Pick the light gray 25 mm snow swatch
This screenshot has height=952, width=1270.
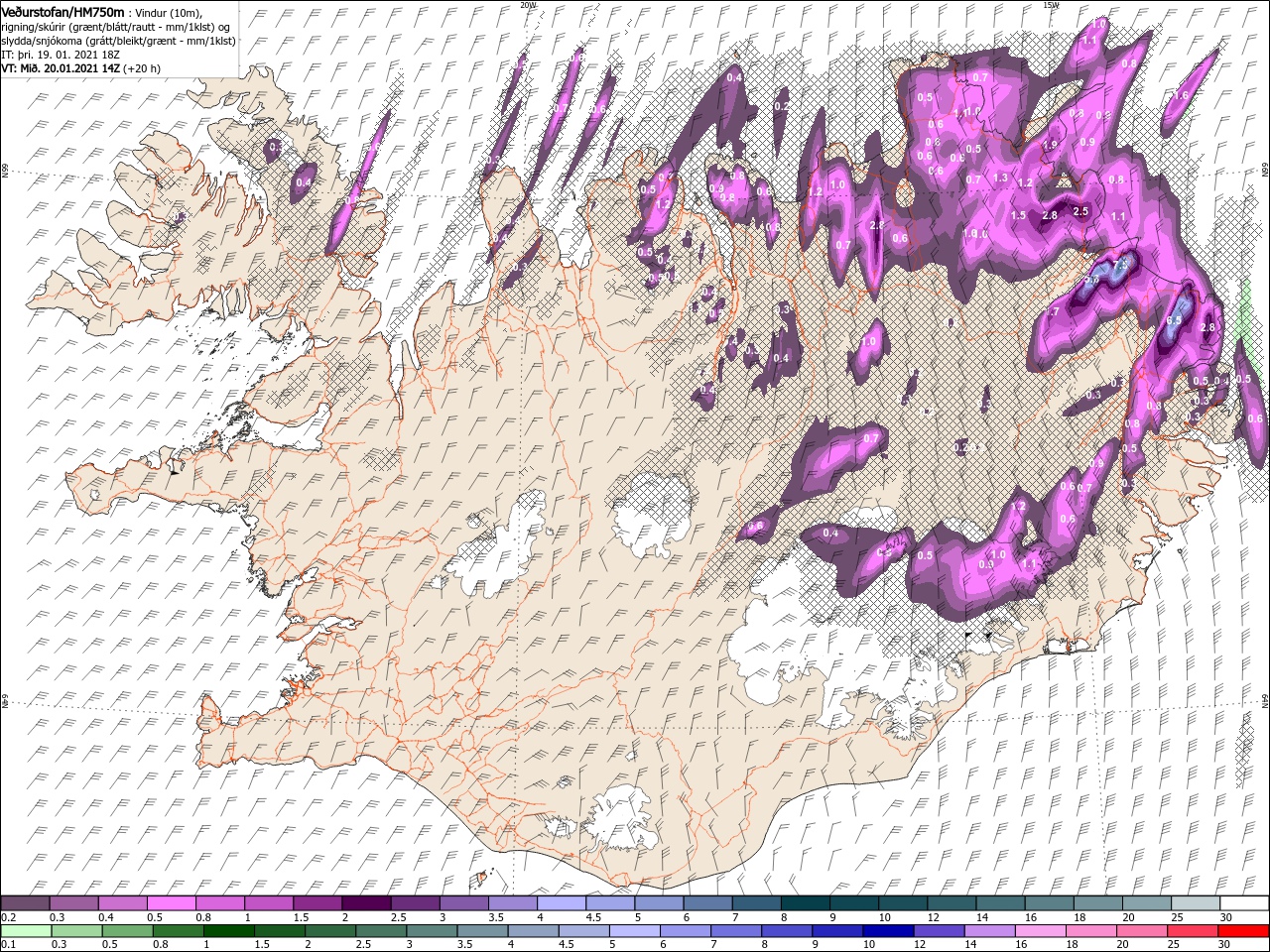[1196, 903]
